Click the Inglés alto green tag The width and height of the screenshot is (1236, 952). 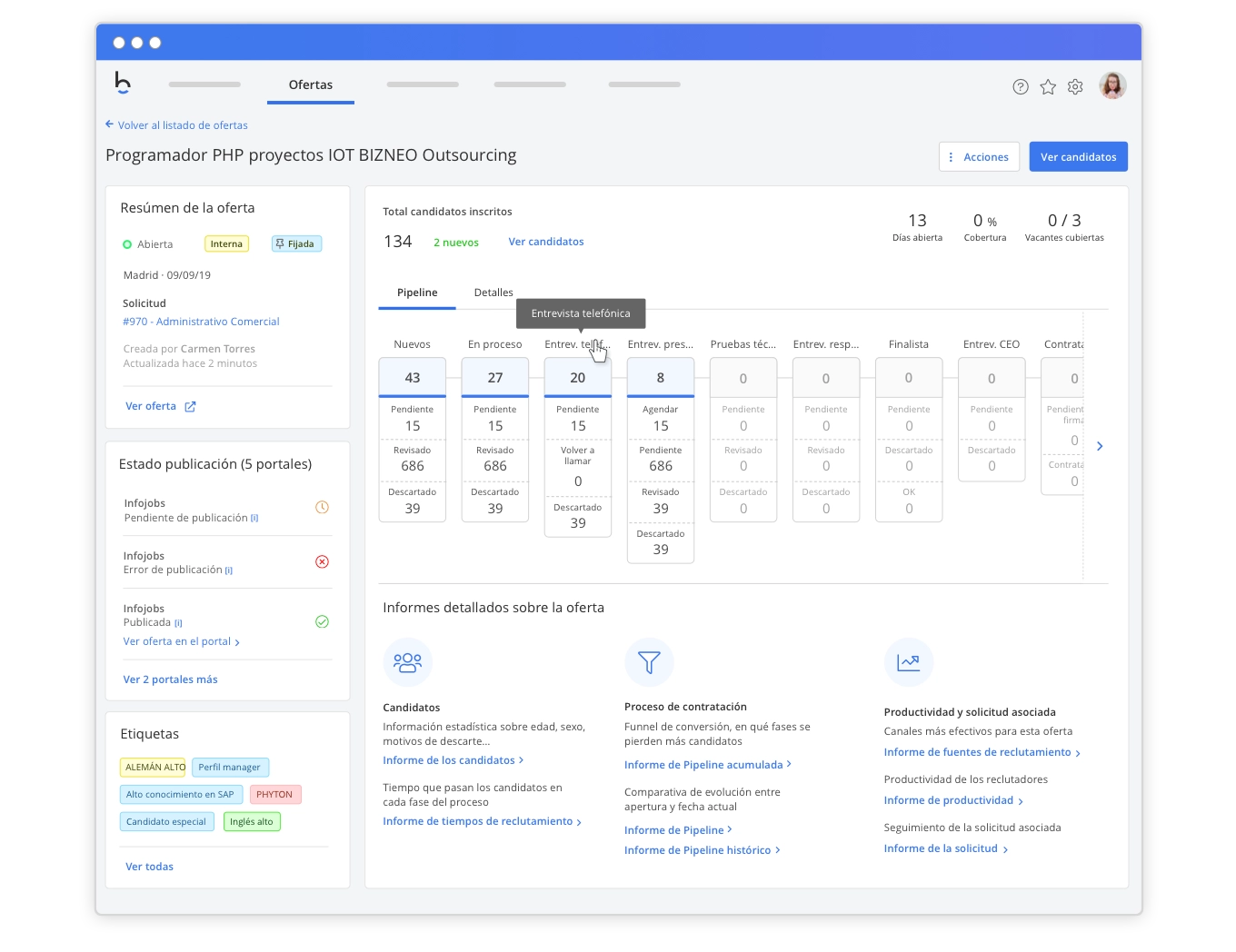pos(252,822)
